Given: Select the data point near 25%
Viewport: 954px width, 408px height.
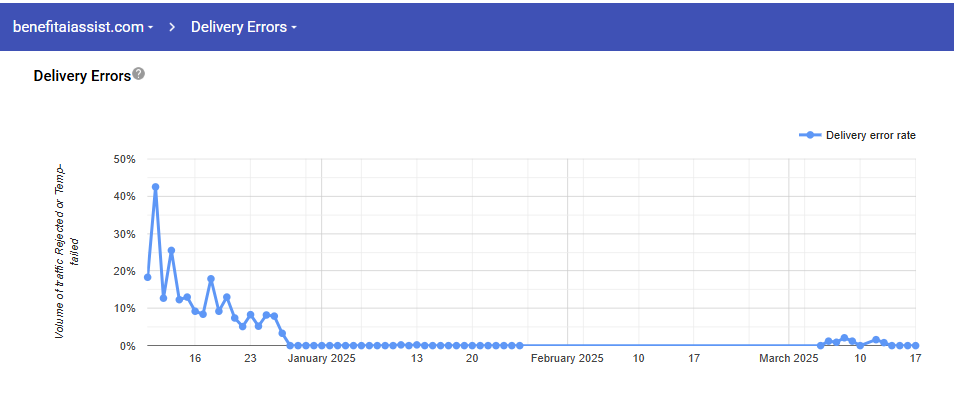Looking at the screenshot, I should pos(171,251).
